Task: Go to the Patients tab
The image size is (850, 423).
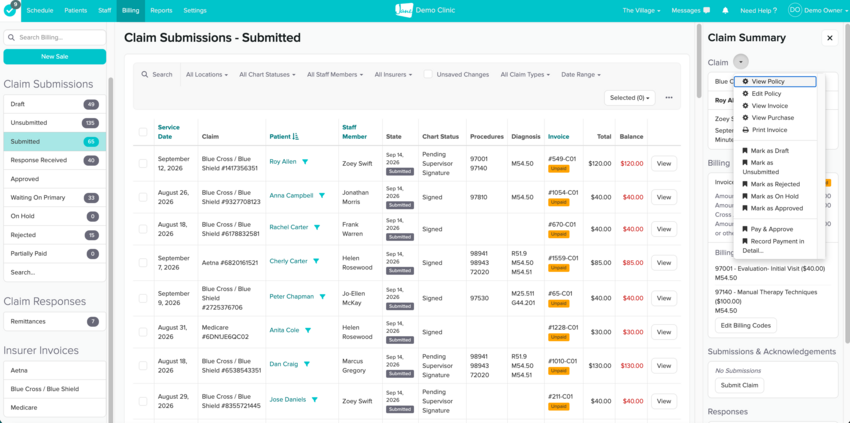Action: (75, 10)
